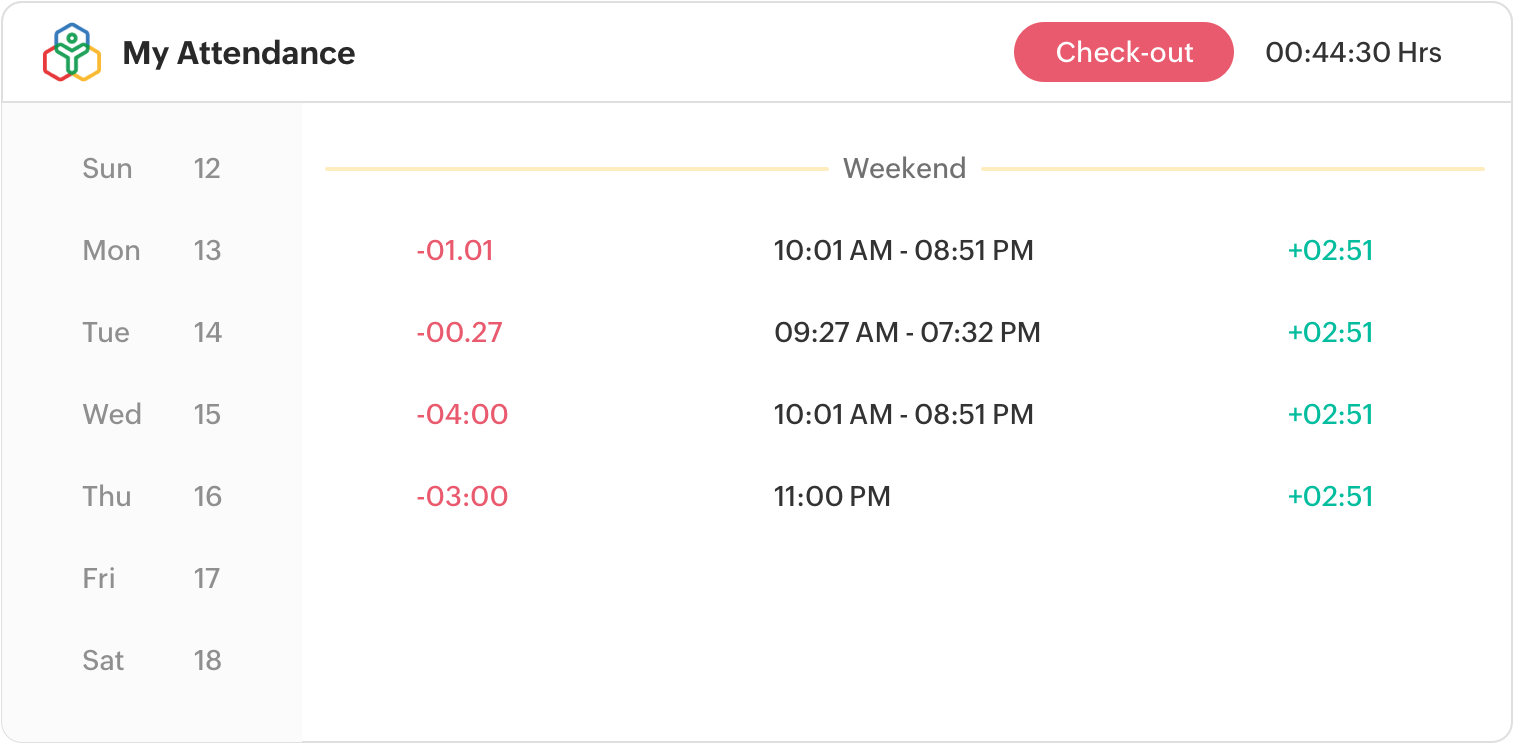Open Thursday's 11:00 PM time entry
This screenshot has width=1514, height=744.
[832, 496]
